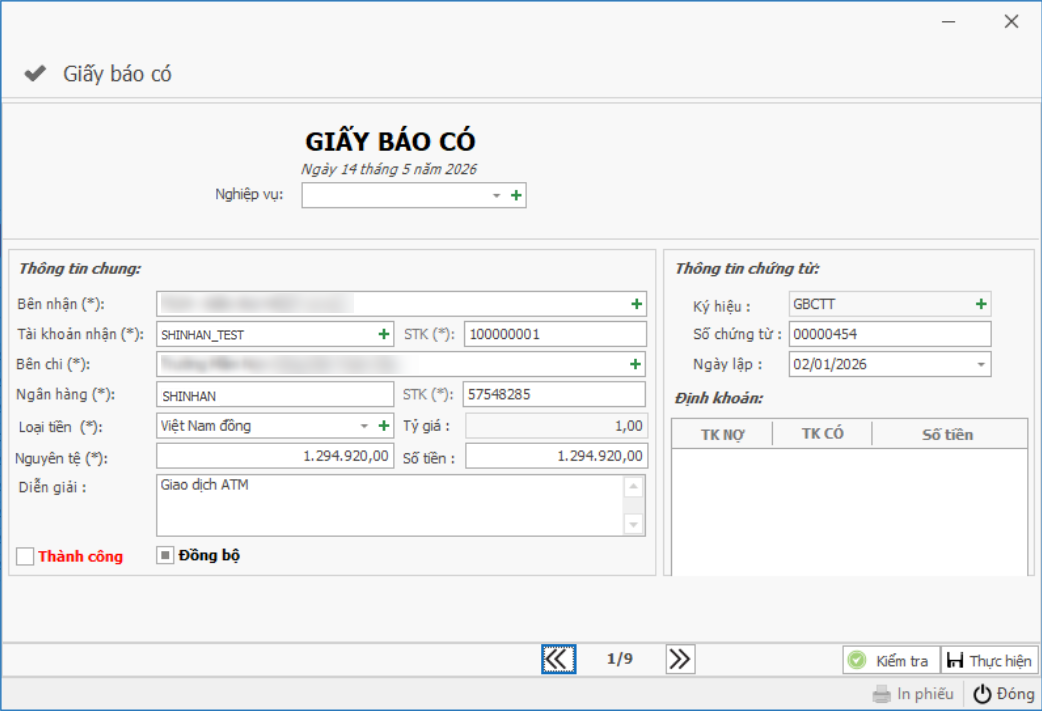Click plus icon in Tài khoản nhận field
1042x711 pixels.
(x=383, y=334)
